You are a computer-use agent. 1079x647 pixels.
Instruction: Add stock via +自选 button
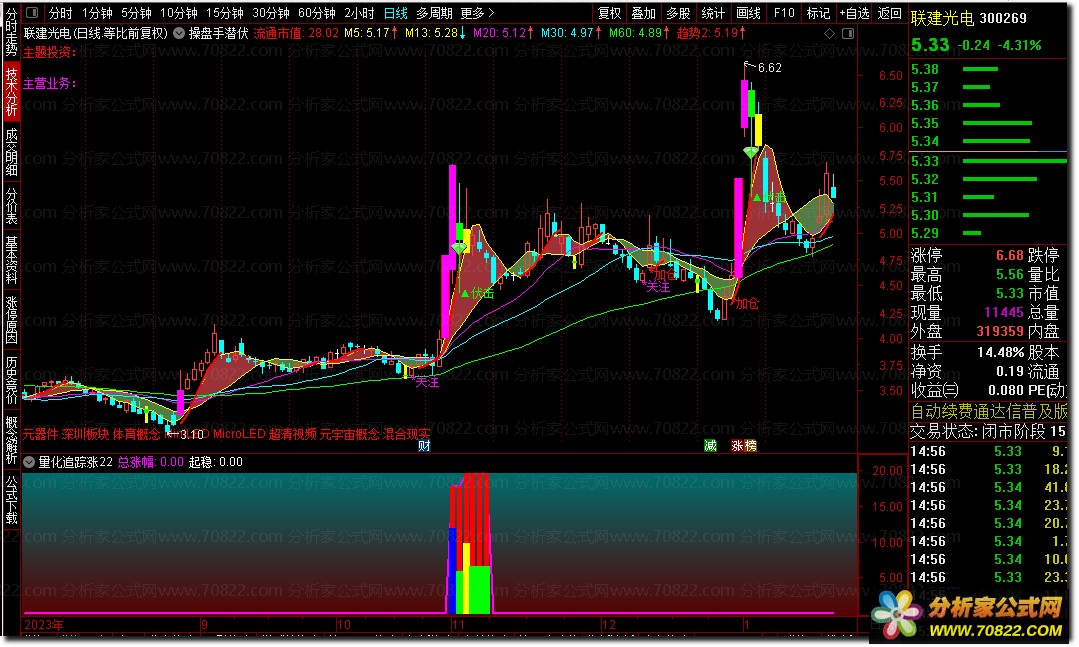[x=854, y=13]
